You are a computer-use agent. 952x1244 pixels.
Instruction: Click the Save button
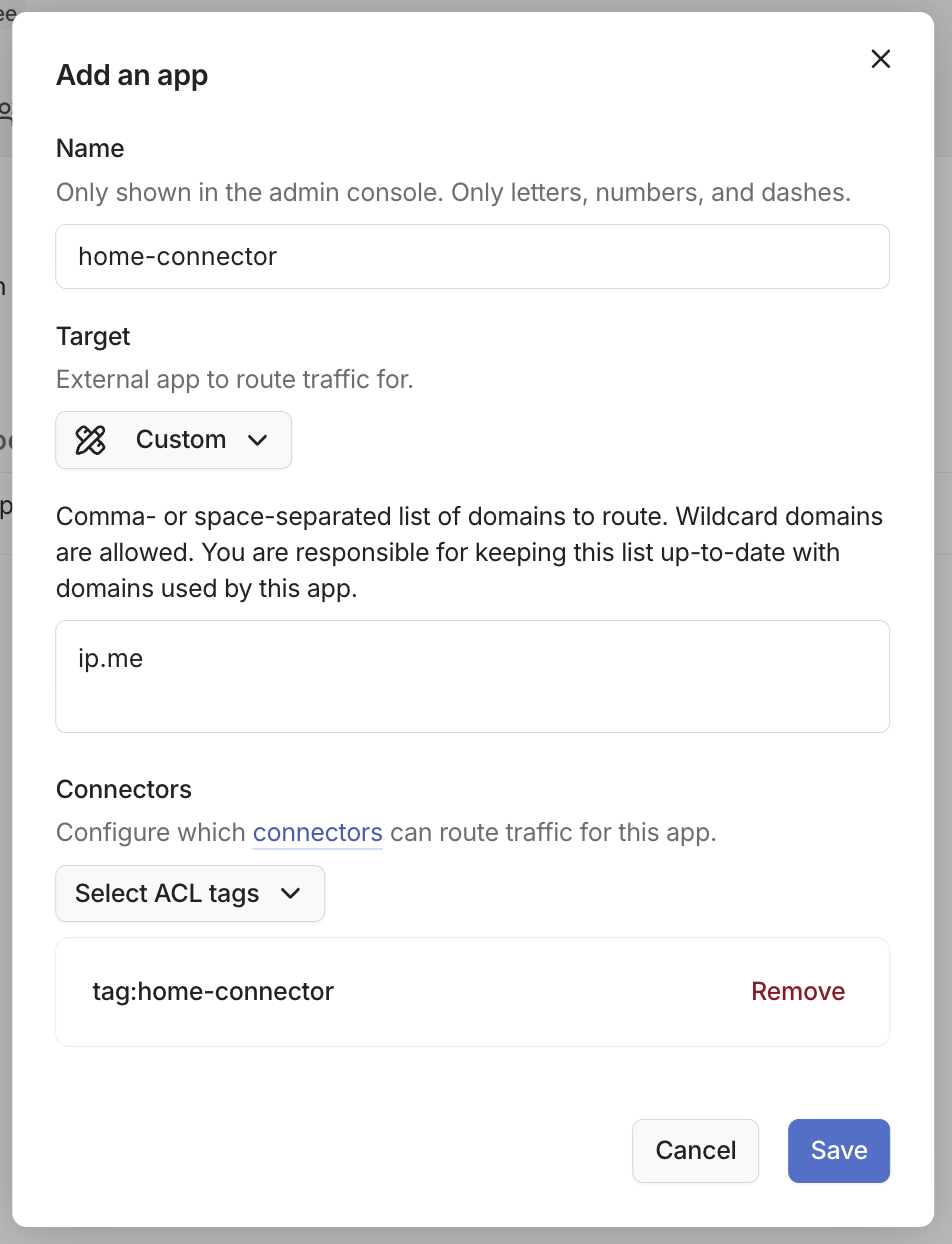(838, 1150)
